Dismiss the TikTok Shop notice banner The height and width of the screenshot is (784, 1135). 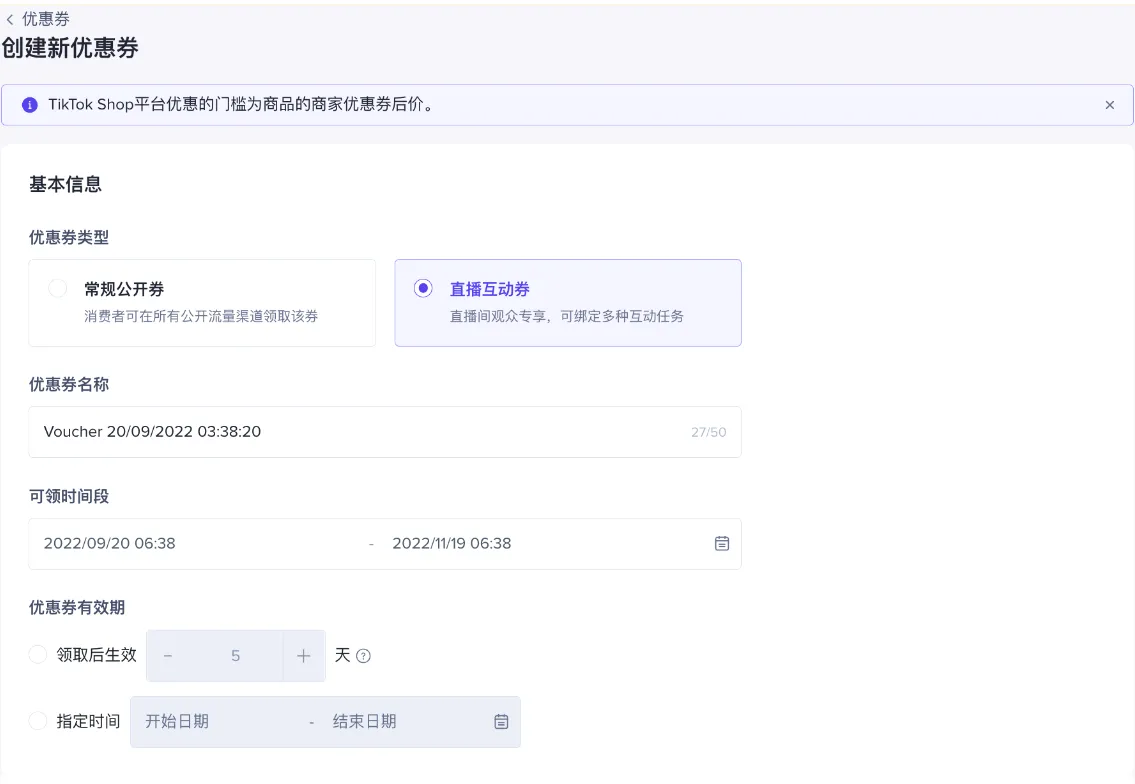[x=1110, y=105]
